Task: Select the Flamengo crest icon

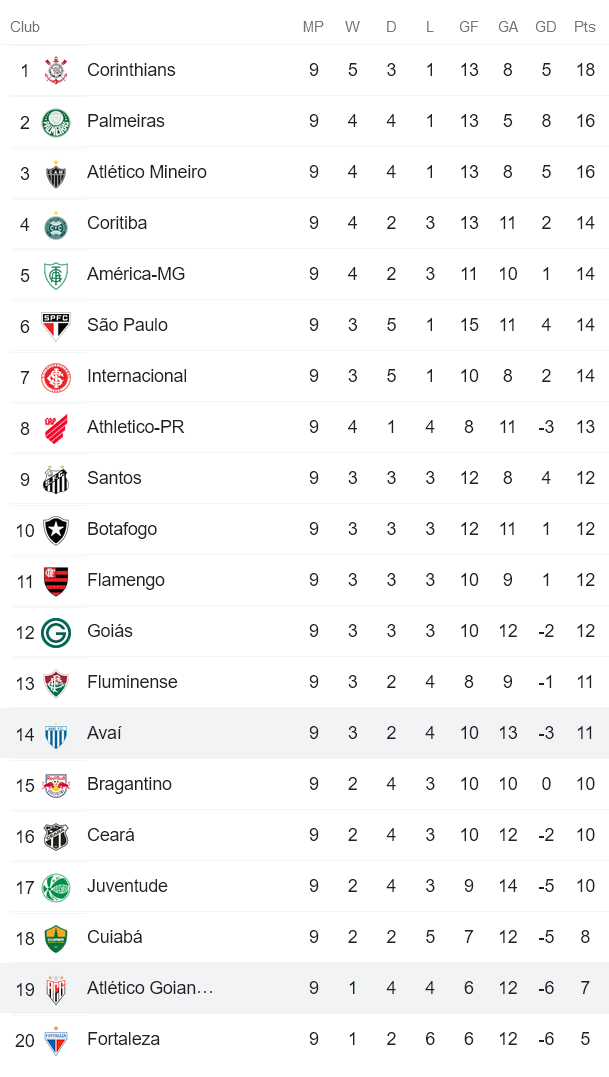Action: (x=57, y=580)
